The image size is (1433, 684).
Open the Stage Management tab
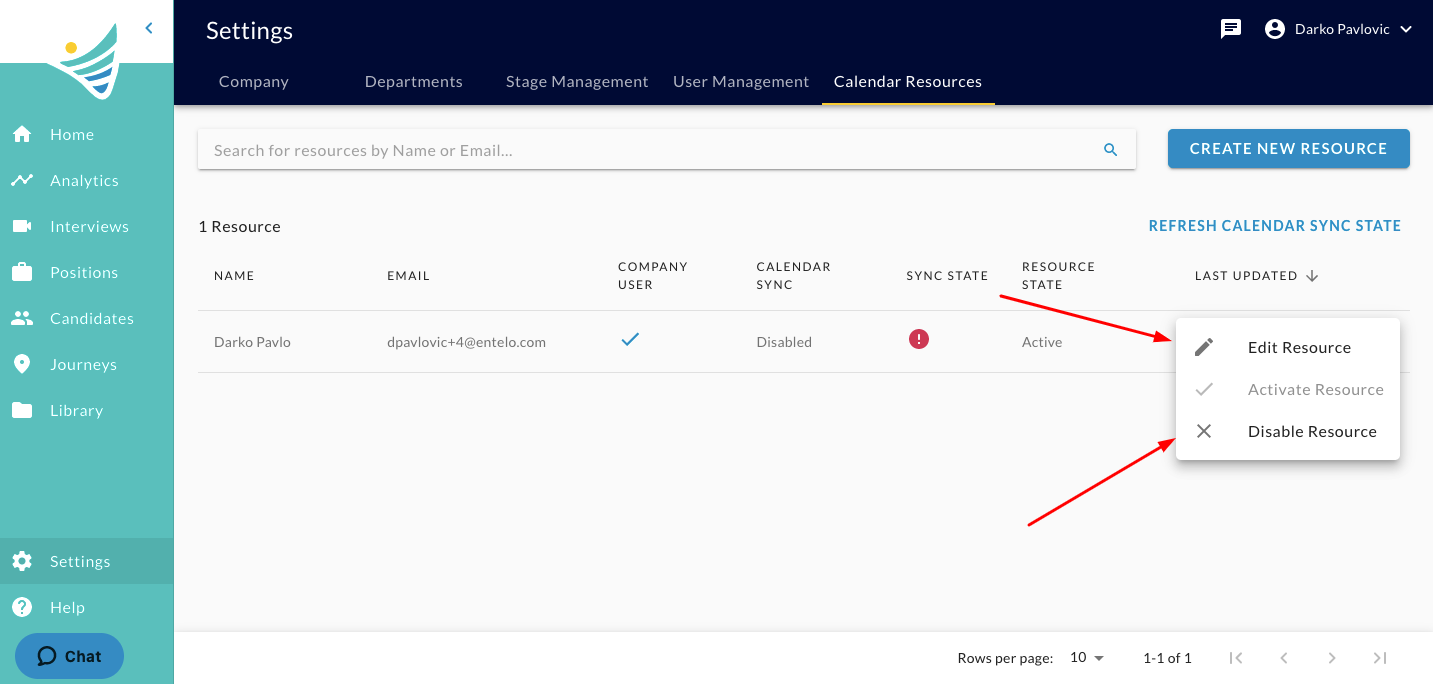(x=577, y=82)
